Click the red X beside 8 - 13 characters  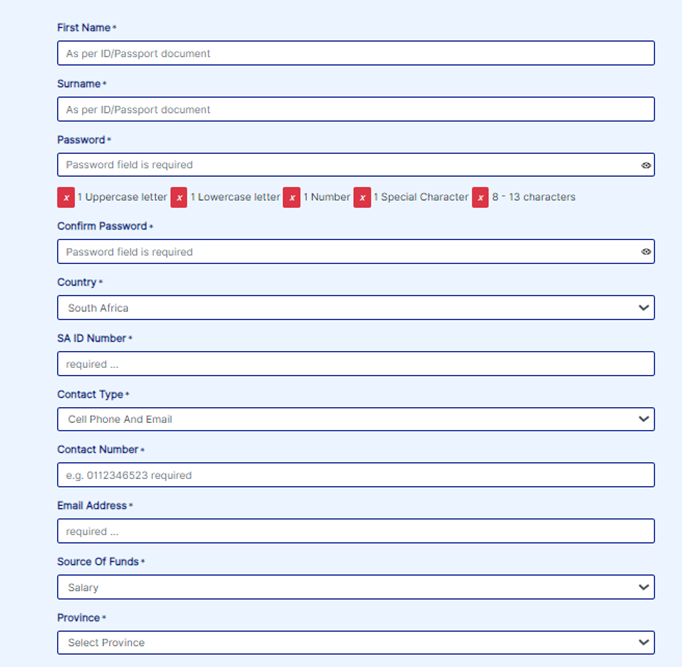[480, 198]
